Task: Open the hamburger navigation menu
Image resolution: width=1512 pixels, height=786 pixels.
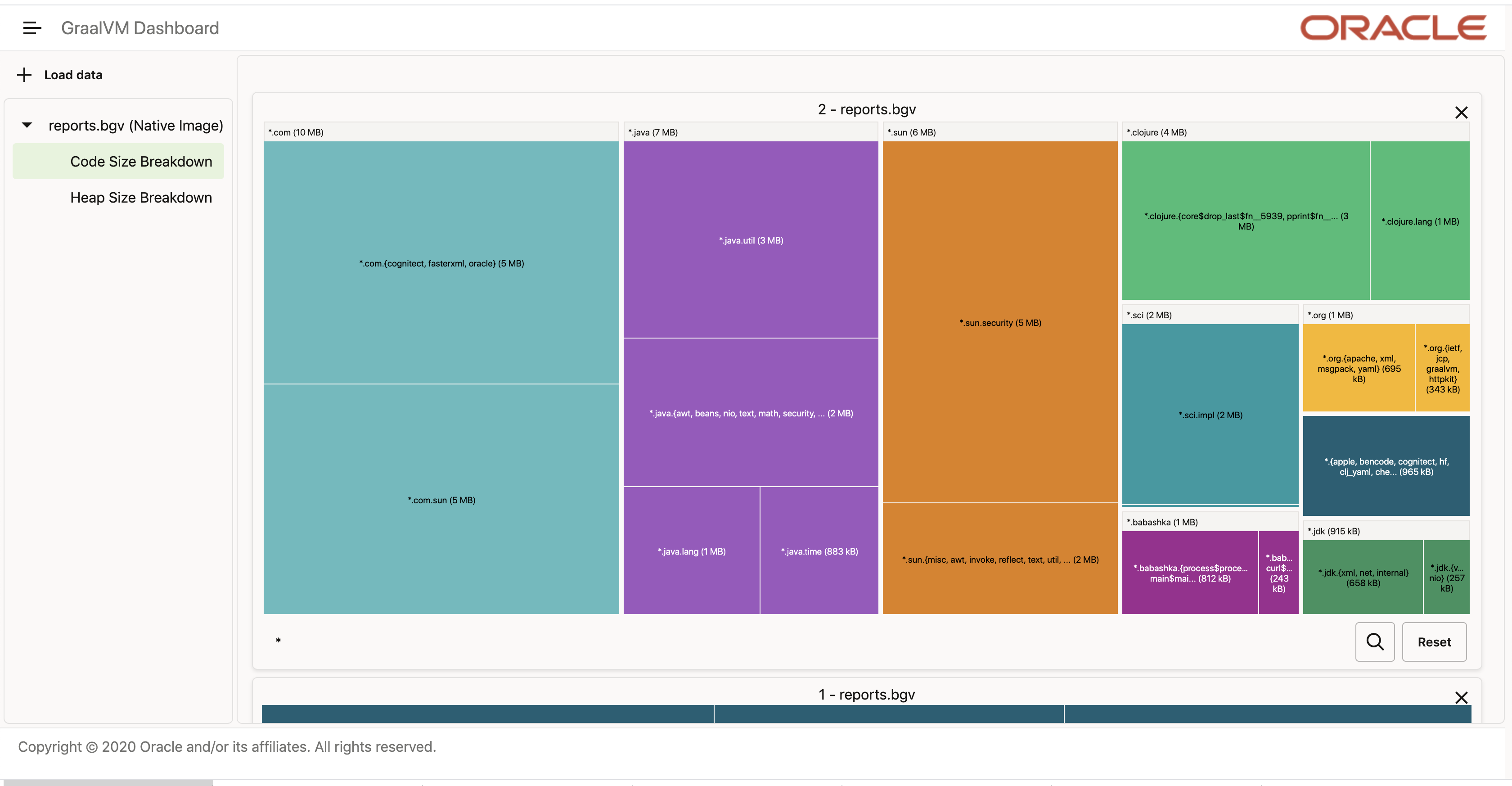Action: (31, 27)
